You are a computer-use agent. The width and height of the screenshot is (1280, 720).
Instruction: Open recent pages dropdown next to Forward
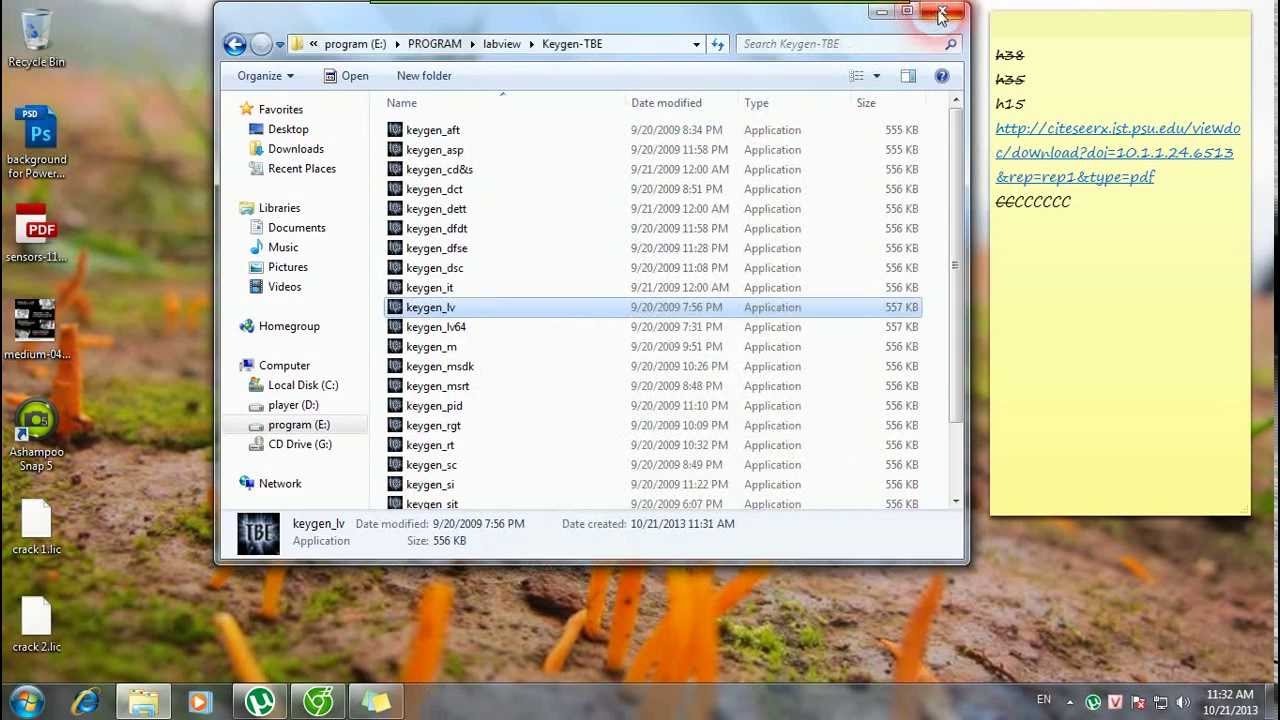(280, 44)
